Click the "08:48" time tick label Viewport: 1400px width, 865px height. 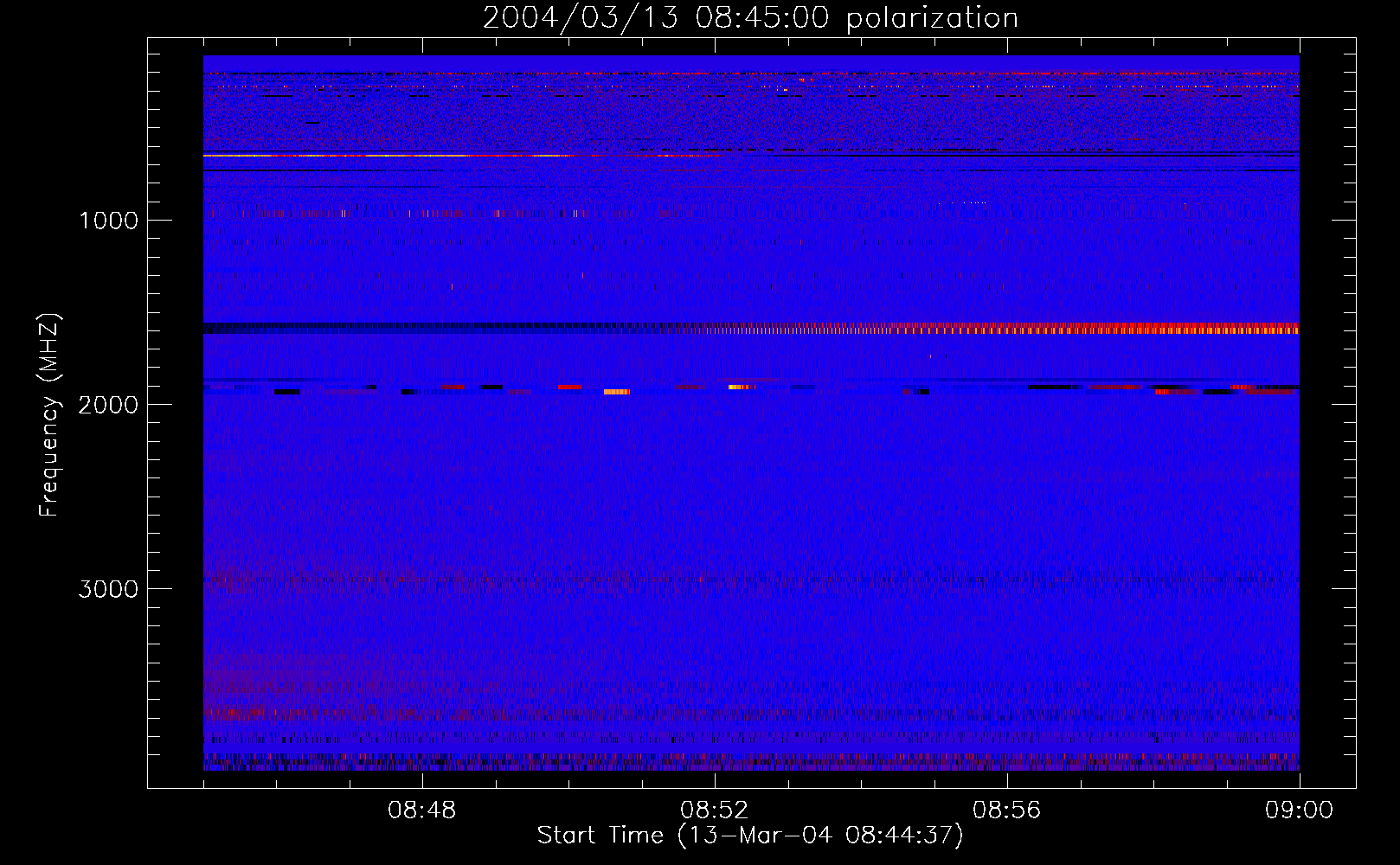point(422,811)
